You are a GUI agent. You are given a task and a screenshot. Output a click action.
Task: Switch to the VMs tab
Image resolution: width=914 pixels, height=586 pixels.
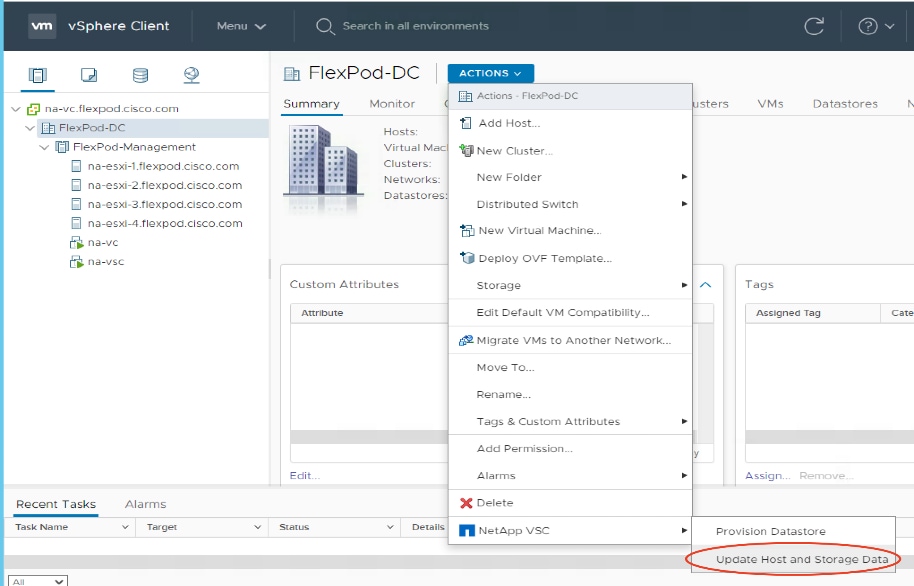pyautogui.click(x=770, y=104)
